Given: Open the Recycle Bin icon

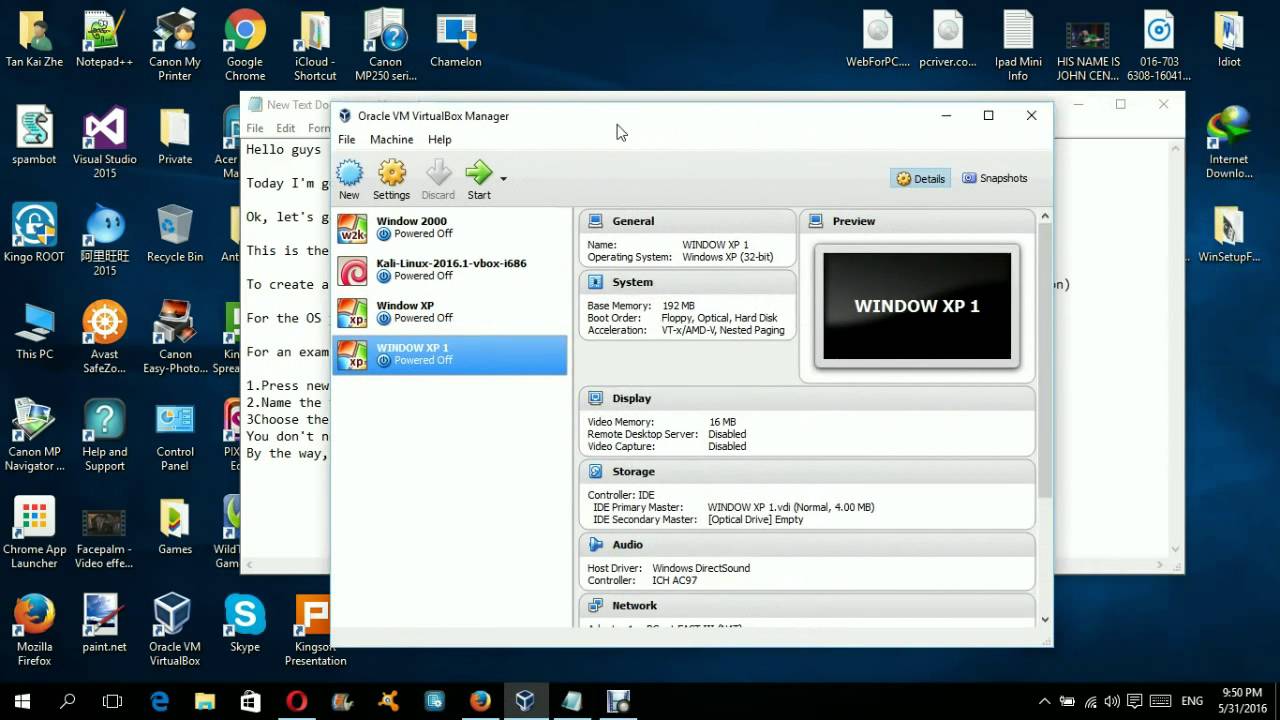Looking at the screenshot, I should [x=175, y=234].
